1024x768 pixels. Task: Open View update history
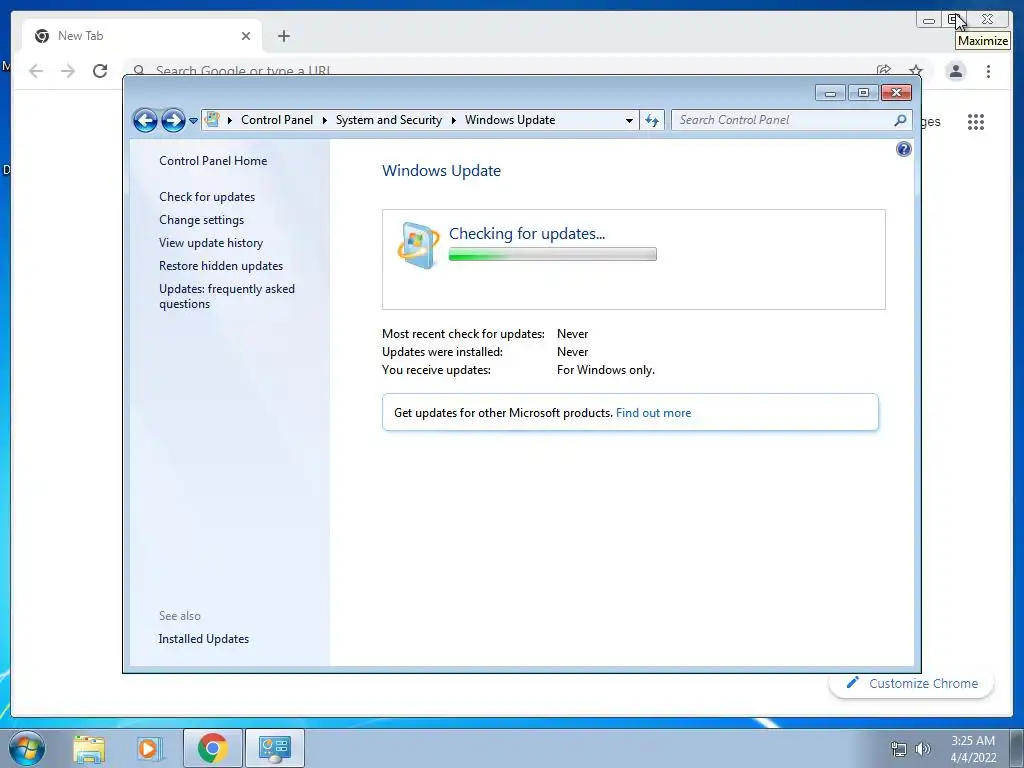[211, 243]
